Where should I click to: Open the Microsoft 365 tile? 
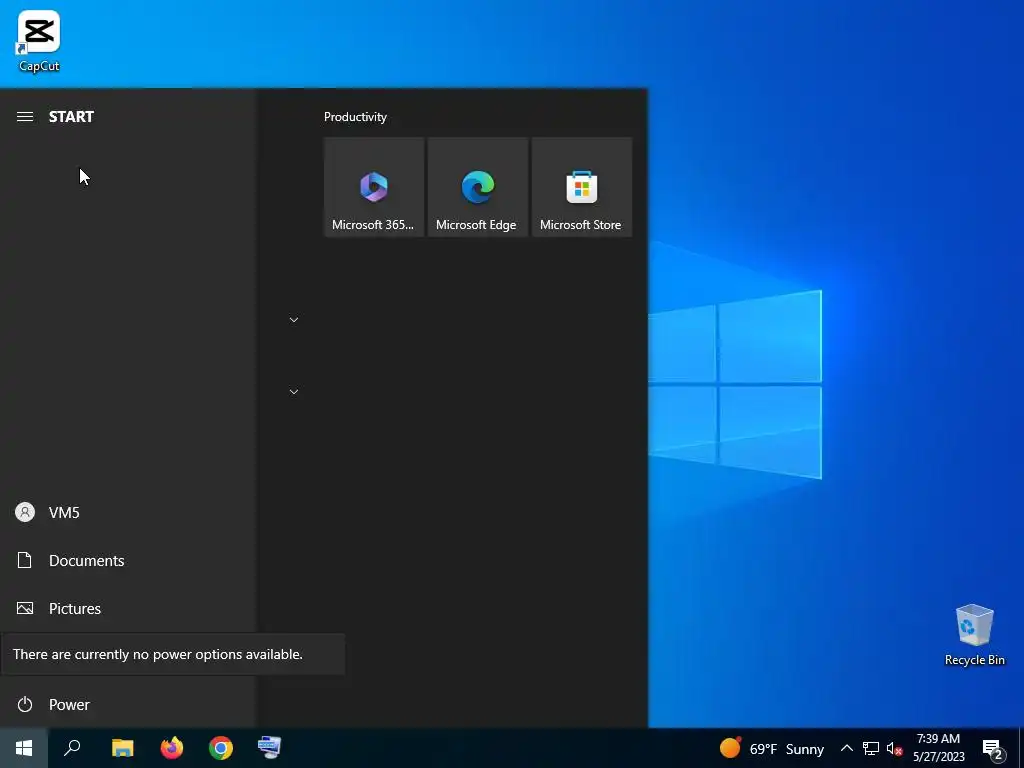(374, 187)
